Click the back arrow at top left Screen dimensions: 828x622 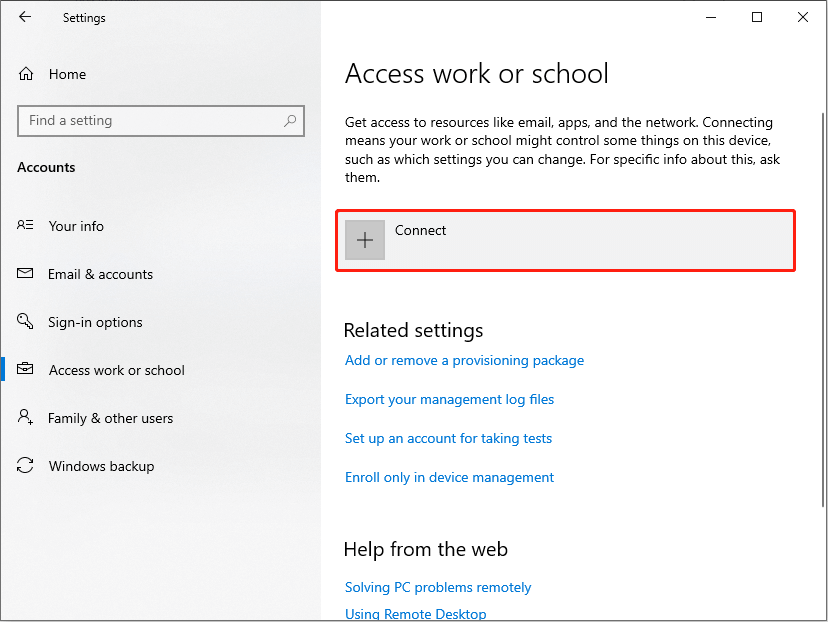[24, 17]
